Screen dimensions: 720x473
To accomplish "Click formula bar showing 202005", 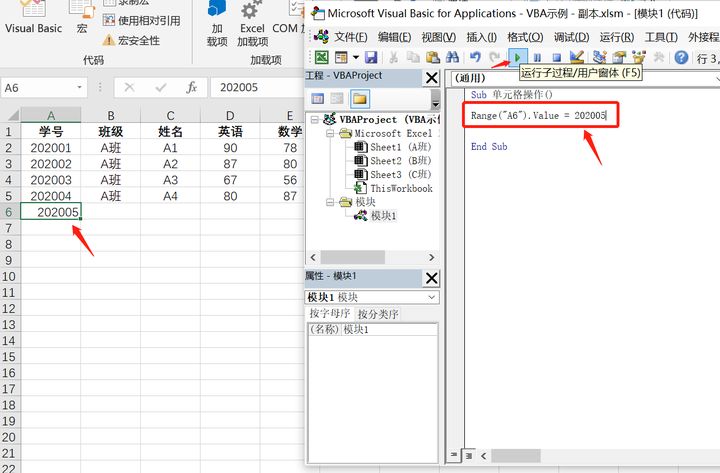I will click(257, 87).
